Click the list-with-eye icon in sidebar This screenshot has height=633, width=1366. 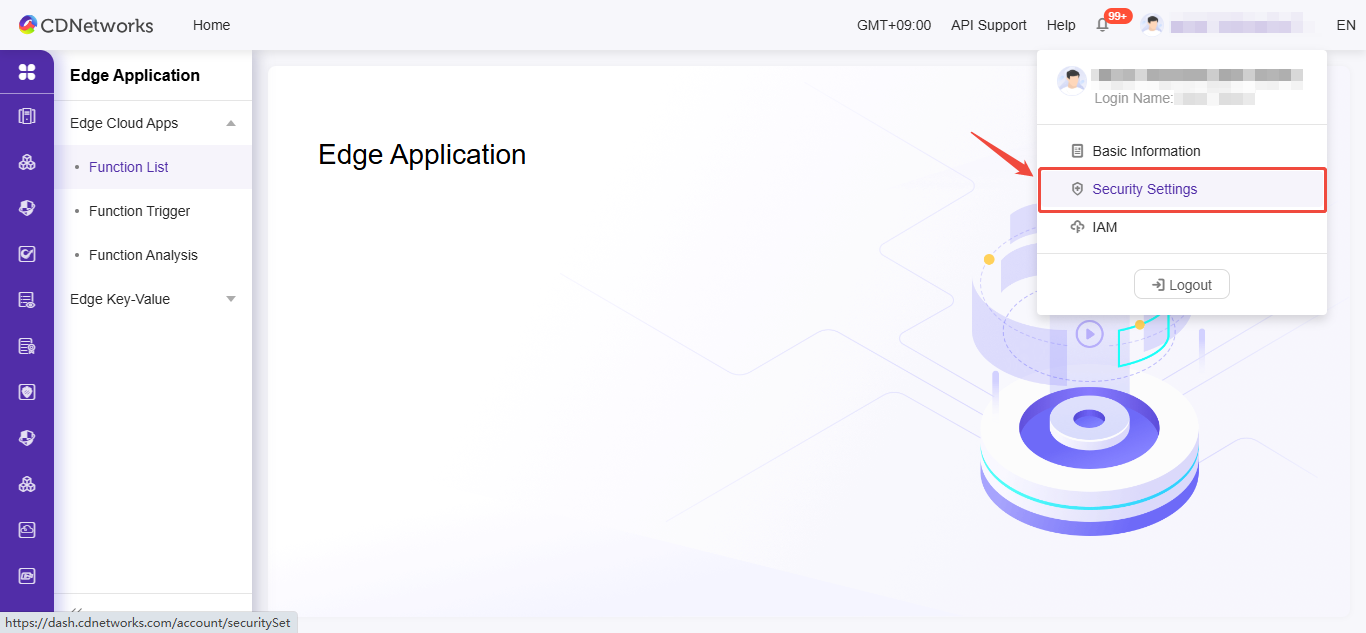[27, 300]
